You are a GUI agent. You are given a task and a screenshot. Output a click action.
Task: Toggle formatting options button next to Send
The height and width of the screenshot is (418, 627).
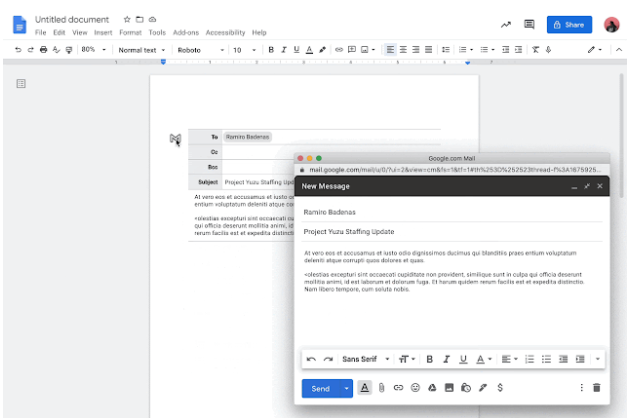point(364,387)
